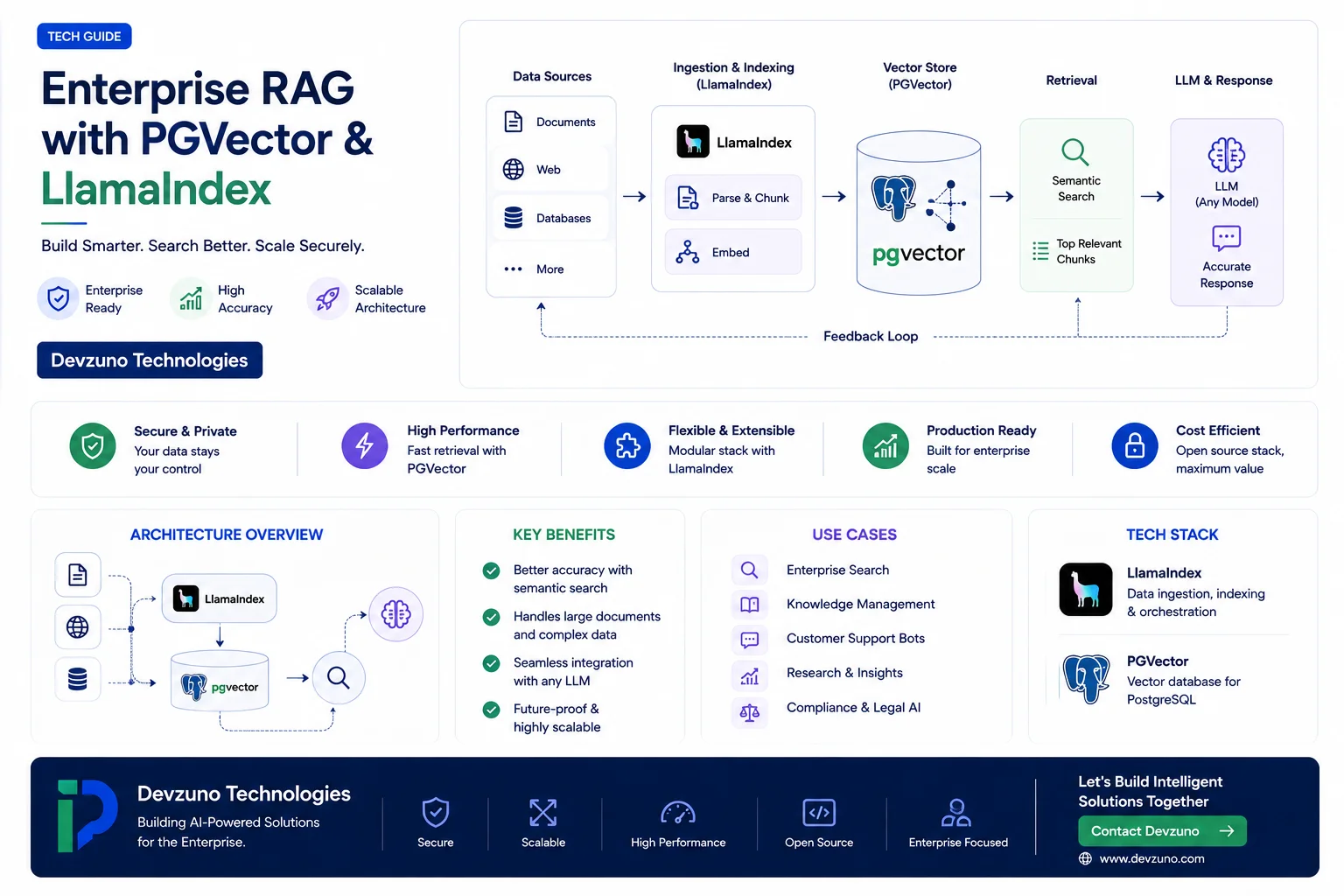1344x896 pixels.
Task: Click the LLM brain icon in LLM & Response
Action: click(1227, 155)
